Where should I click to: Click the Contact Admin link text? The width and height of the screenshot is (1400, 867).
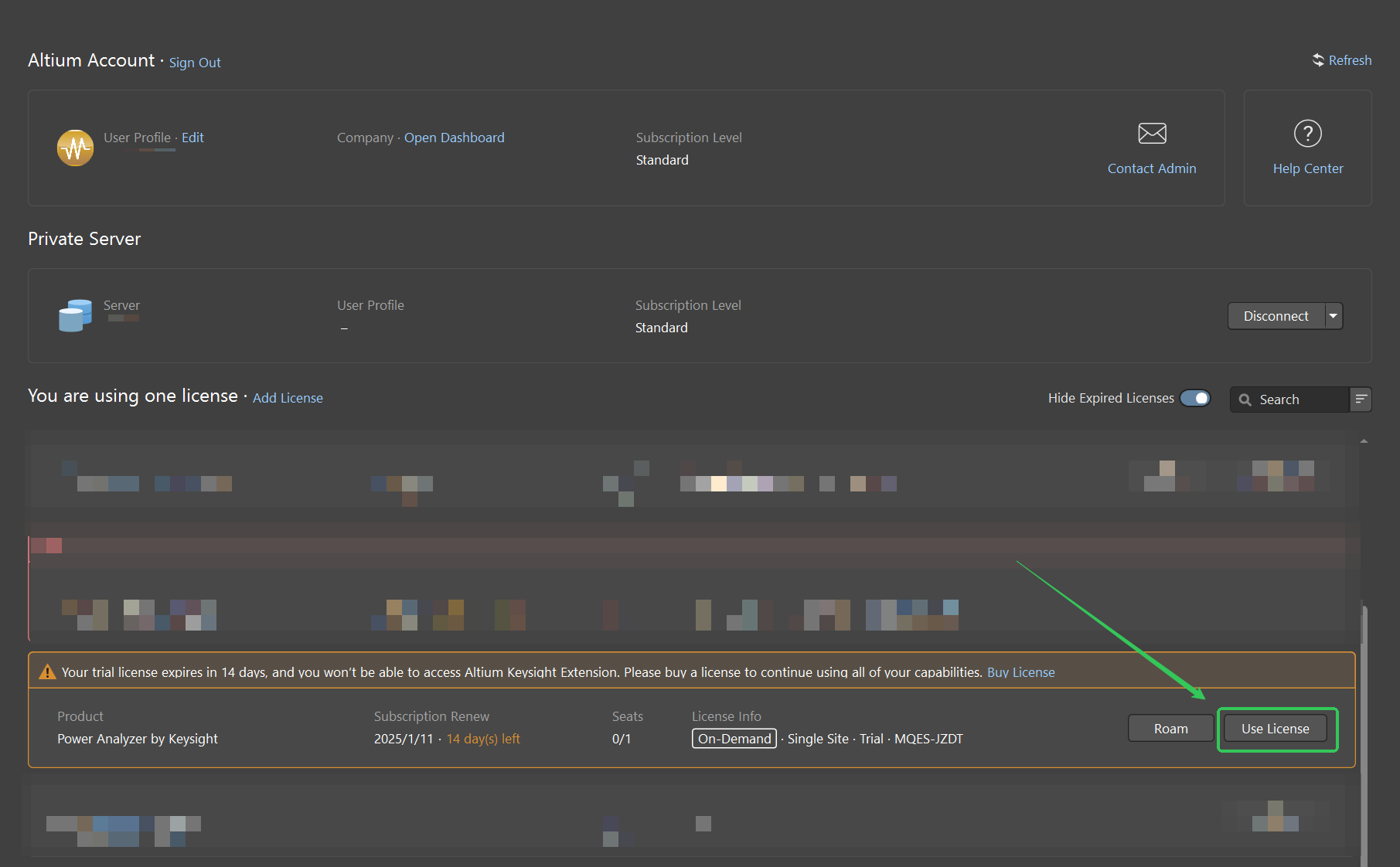(1152, 168)
